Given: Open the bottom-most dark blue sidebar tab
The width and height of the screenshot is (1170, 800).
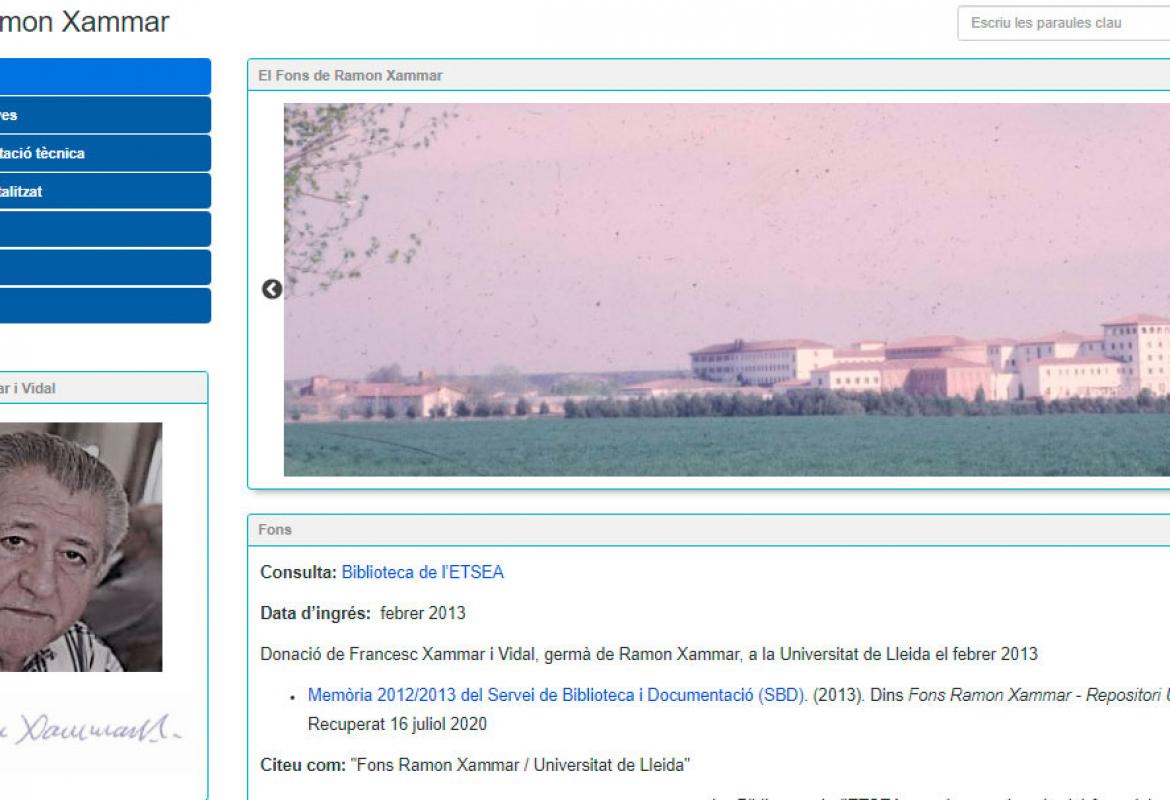Looking at the screenshot, I should click(x=104, y=306).
